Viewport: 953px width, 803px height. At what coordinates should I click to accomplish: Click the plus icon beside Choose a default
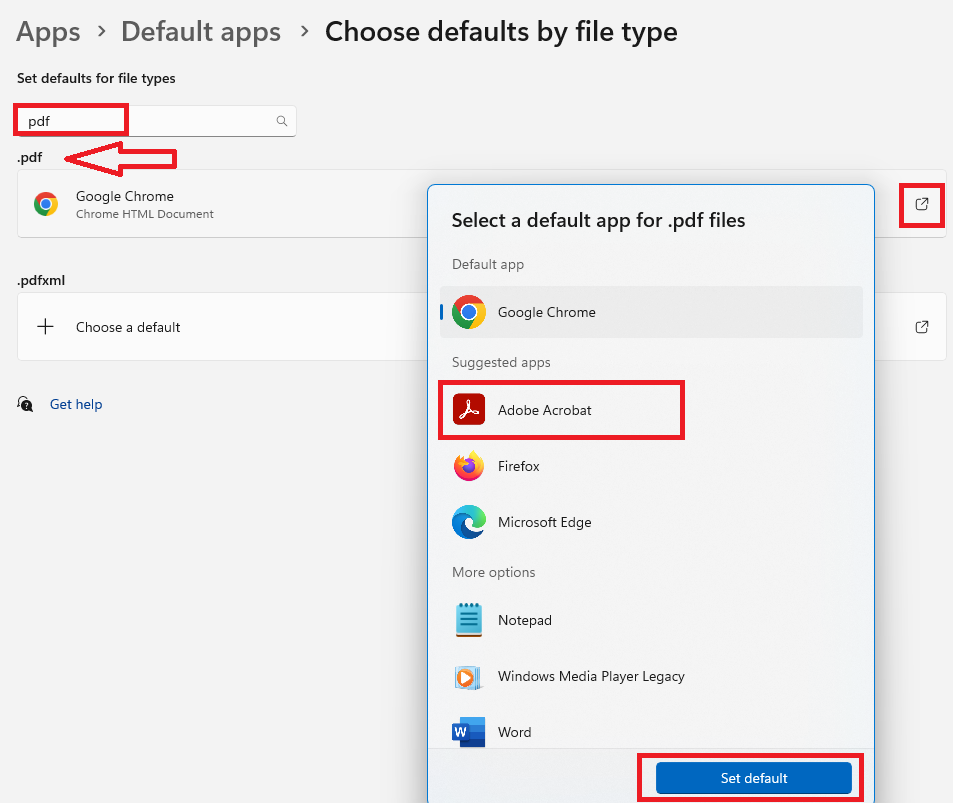pos(46,327)
